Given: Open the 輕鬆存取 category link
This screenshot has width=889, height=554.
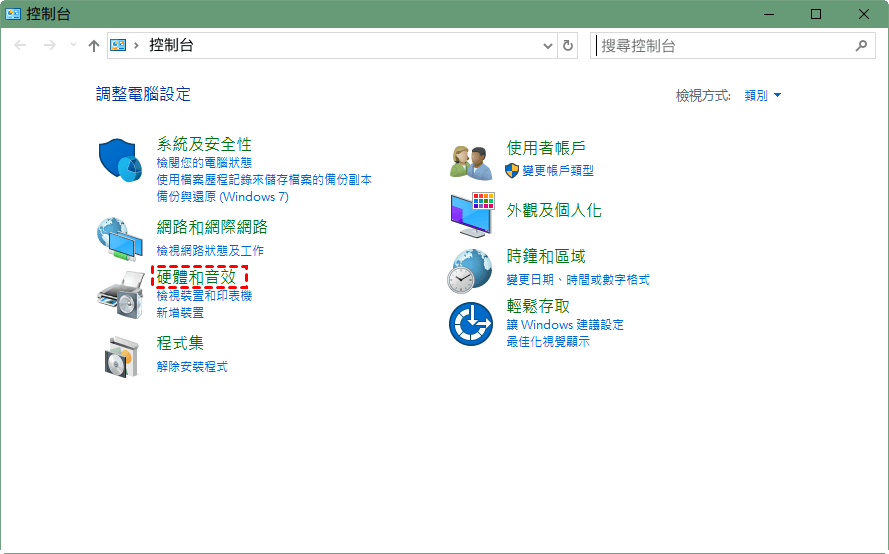Looking at the screenshot, I should click(x=538, y=306).
